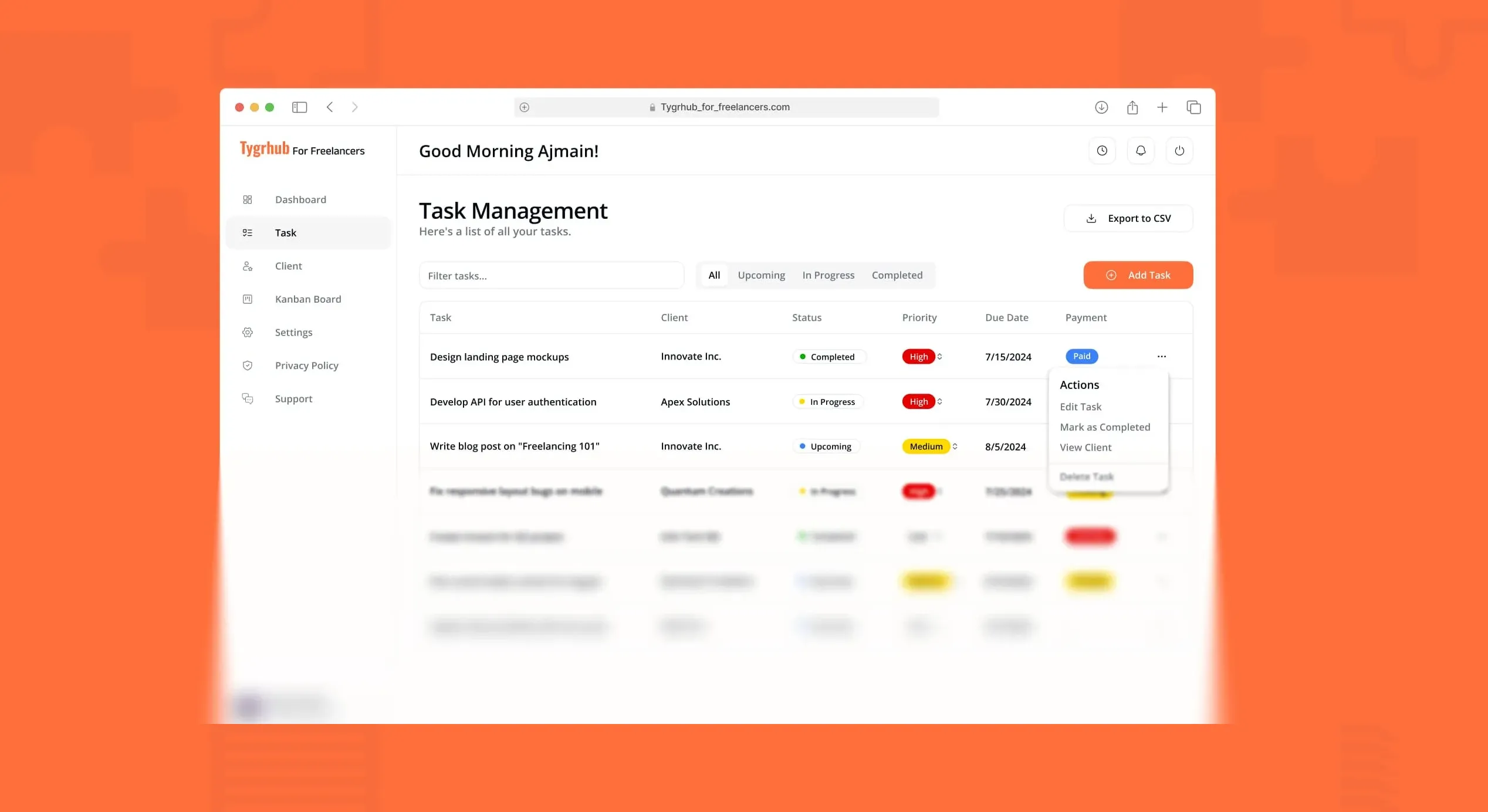Image resolution: width=1488 pixels, height=812 pixels.
Task: Choose View Client in Actions menu
Action: pos(1085,447)
